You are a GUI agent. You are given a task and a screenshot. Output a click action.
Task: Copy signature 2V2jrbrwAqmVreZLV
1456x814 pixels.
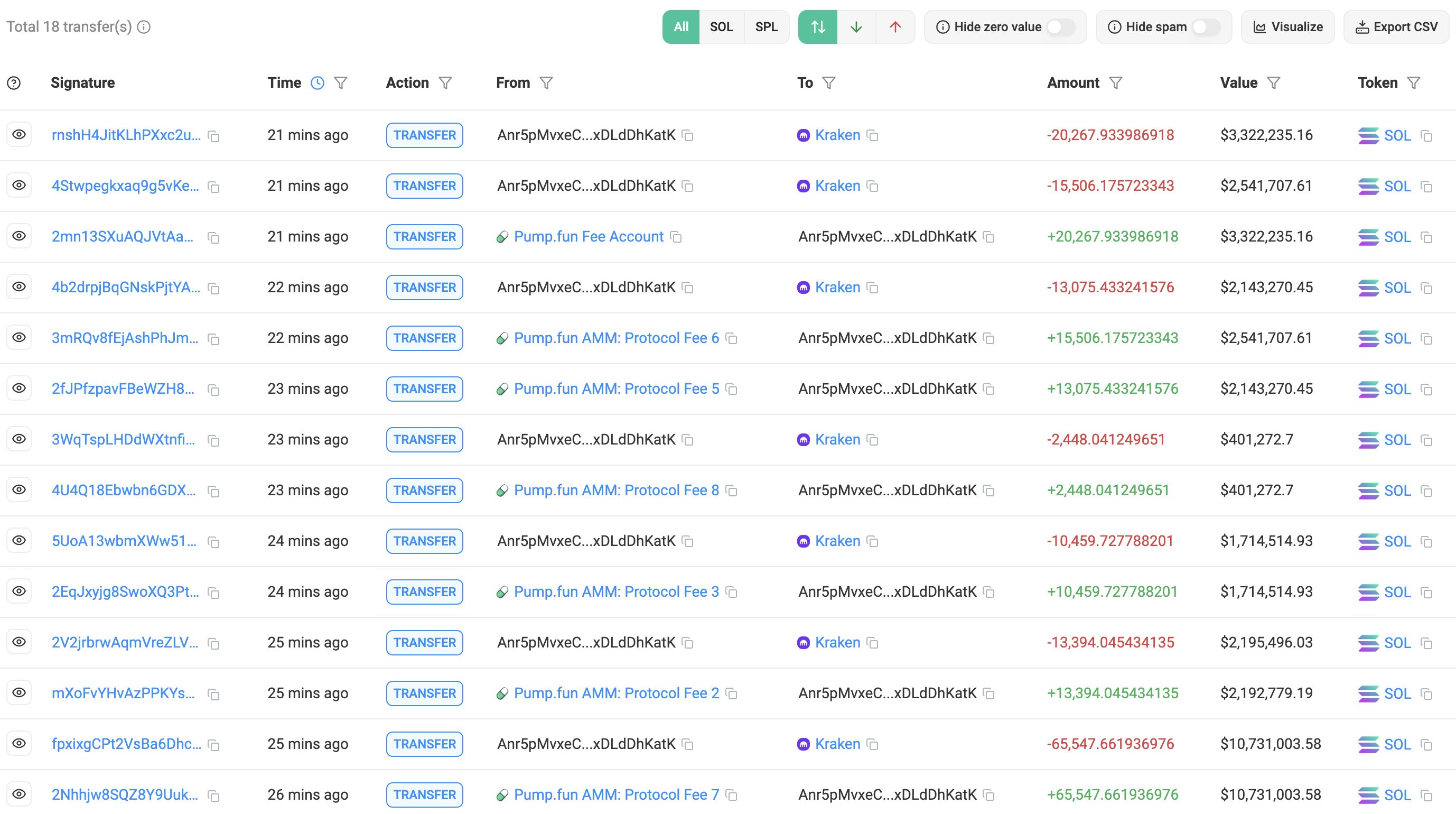click(213, 643)
